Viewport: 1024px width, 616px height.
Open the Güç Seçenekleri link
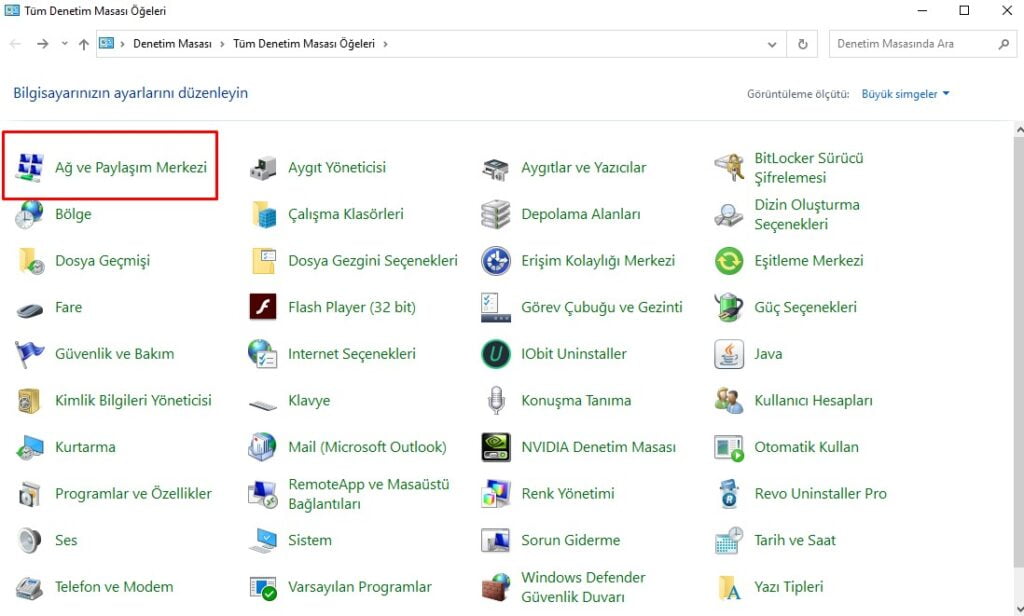(x=805, y=307)
